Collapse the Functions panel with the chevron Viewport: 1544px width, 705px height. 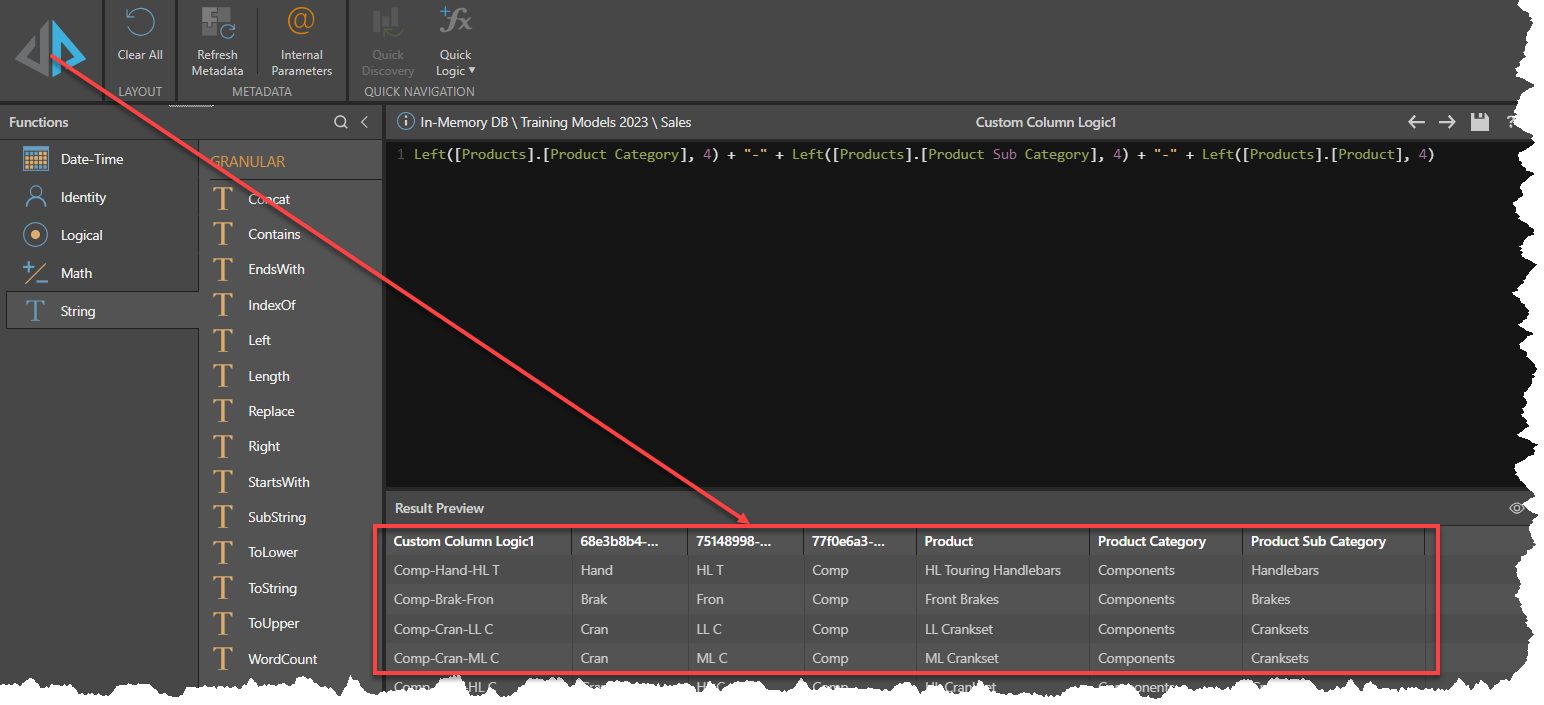pyautogui.click(x=363, y=121)
